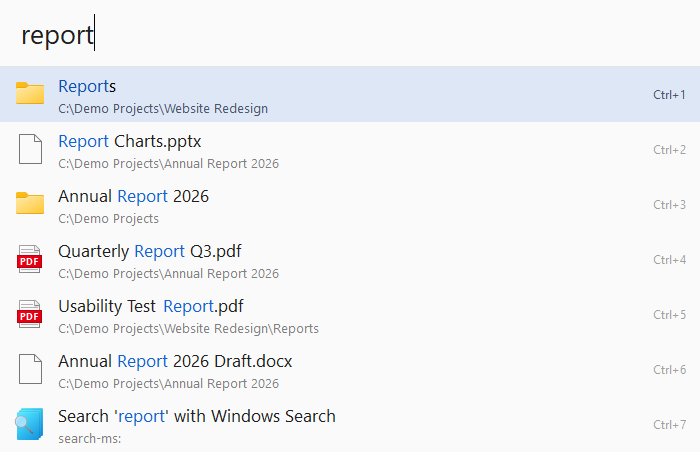This screenshot has height=452, width=700.
Task: Open Usability Test Report.pdf
Action: point(350,314)
